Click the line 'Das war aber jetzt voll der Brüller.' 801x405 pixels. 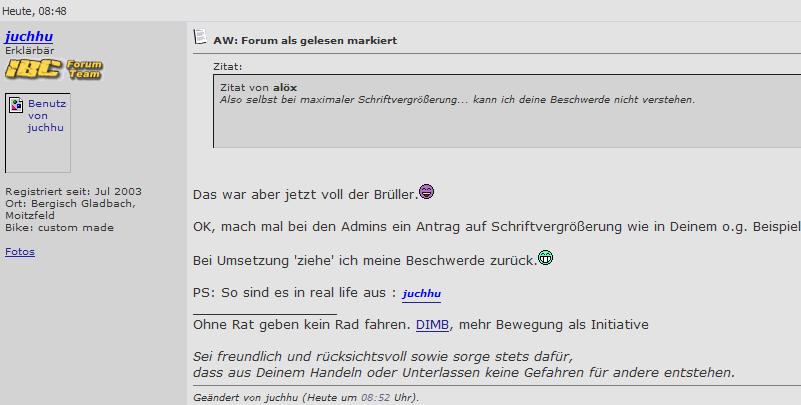(x=305, y=195)
